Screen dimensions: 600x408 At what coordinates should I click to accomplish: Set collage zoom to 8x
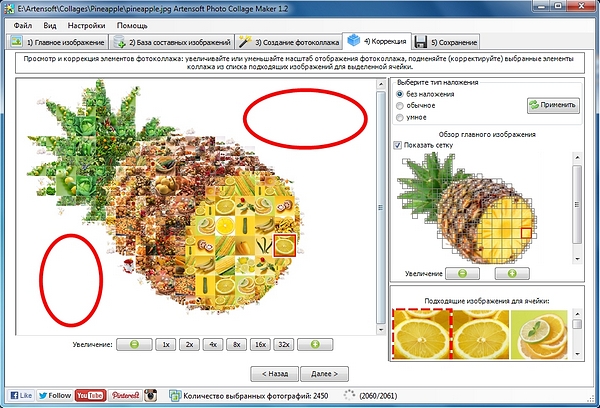(x=236, y=344)
